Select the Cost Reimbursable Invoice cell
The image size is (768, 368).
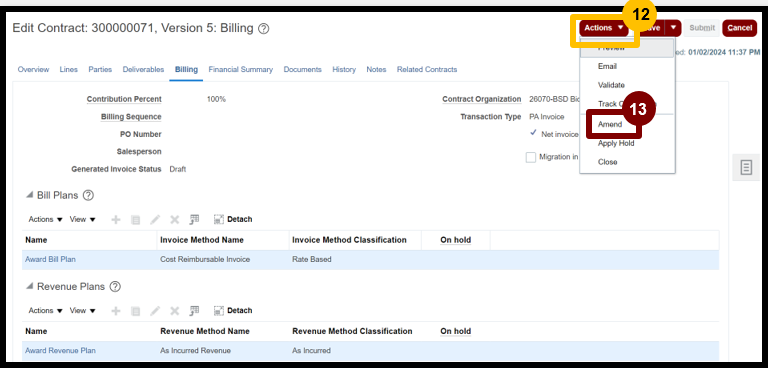click(205, 259)
